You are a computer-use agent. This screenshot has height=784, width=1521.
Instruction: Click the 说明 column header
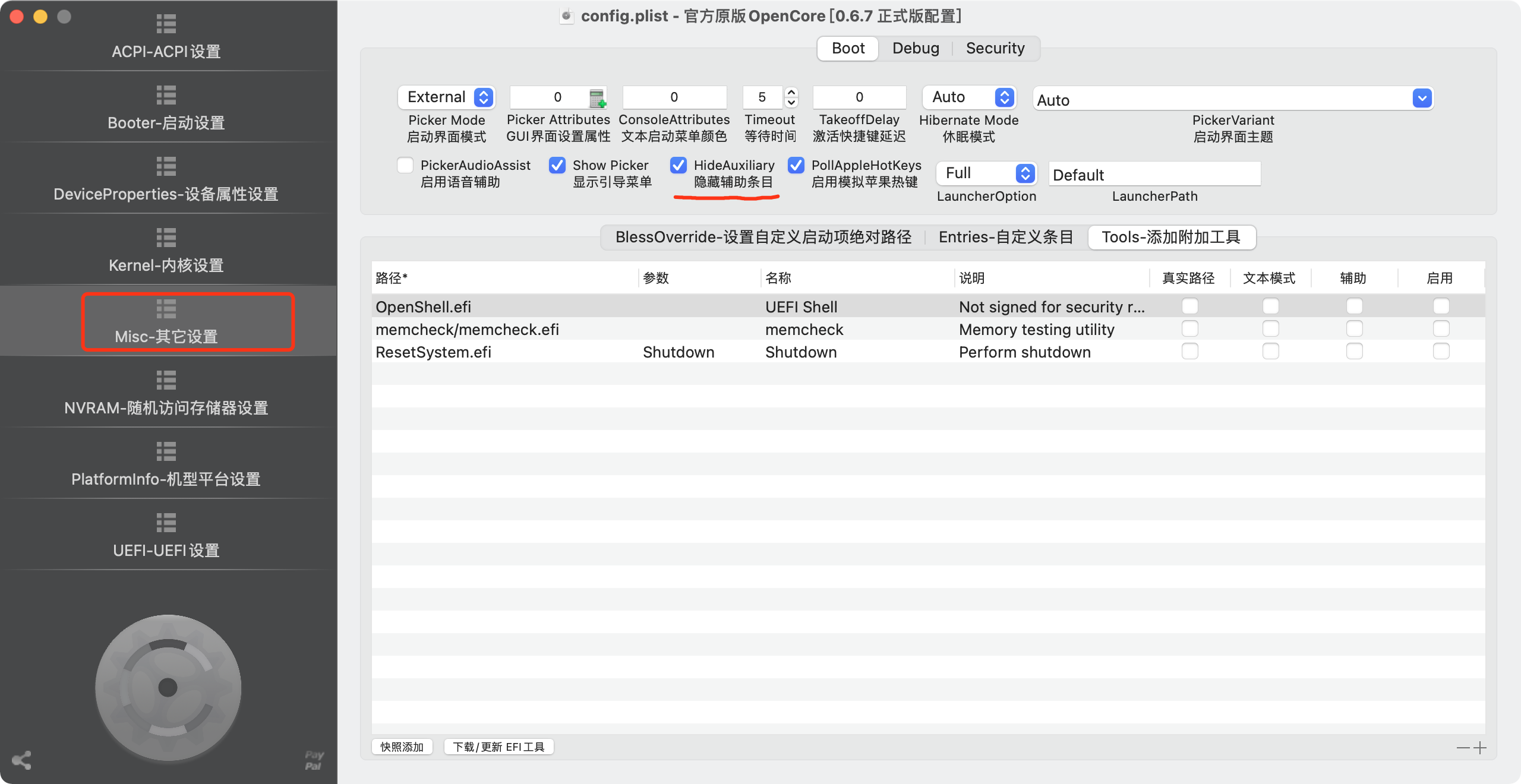[x=1051, y=278]
